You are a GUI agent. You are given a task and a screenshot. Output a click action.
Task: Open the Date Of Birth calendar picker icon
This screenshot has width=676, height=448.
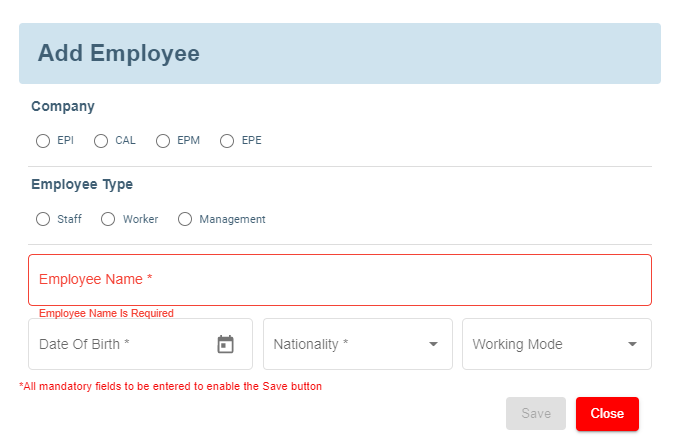pos(225,344)
